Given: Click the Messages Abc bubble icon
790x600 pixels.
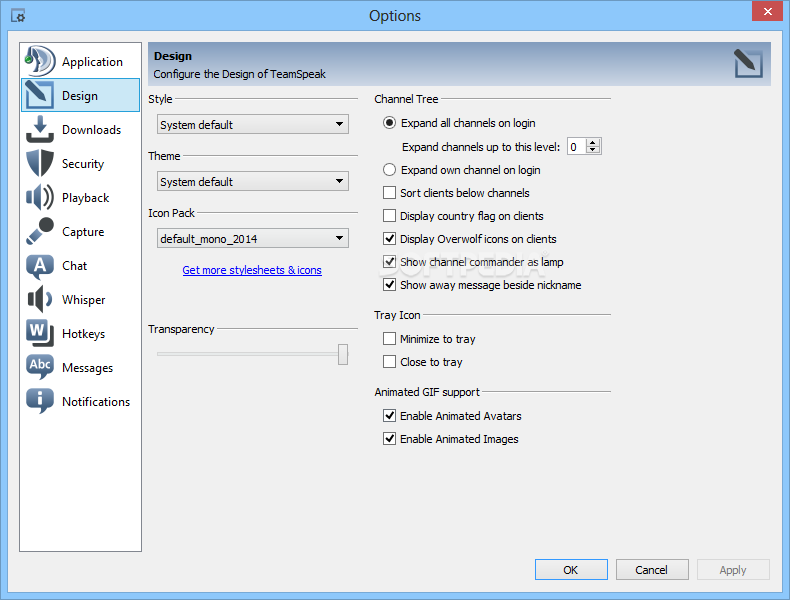Looking at the screenshot, I should (x=40, y=367).
